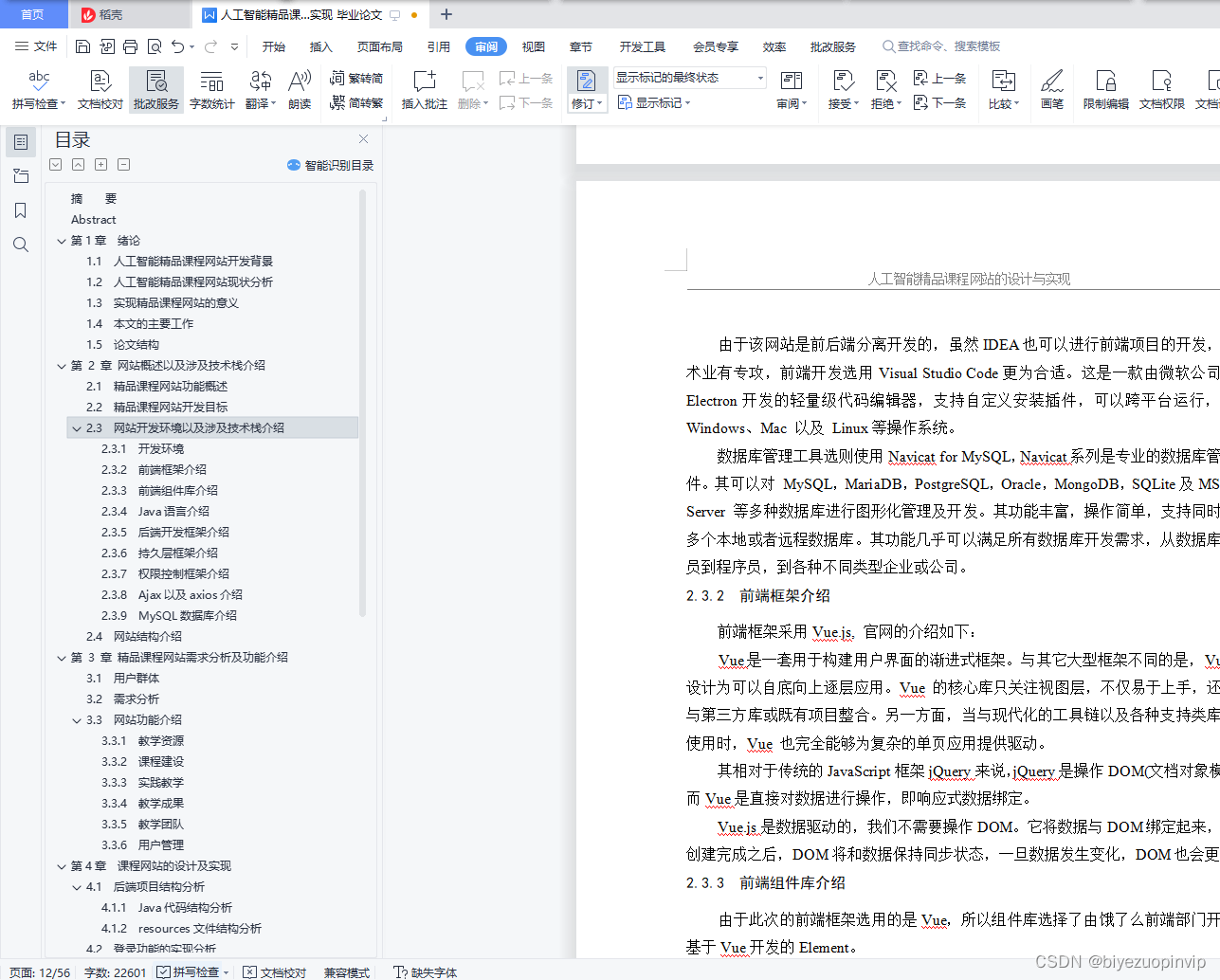The width and height of the screenshot is (1220, 980).
Task: Switch to the 插入 ribbon tab
Action: tap(321, 46)
